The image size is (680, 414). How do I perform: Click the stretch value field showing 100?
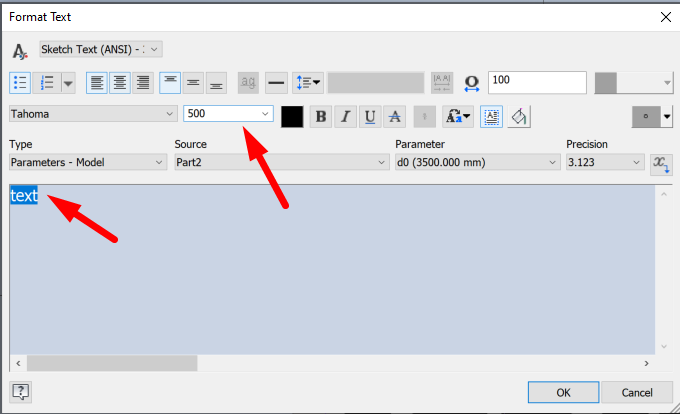[537, 82]
